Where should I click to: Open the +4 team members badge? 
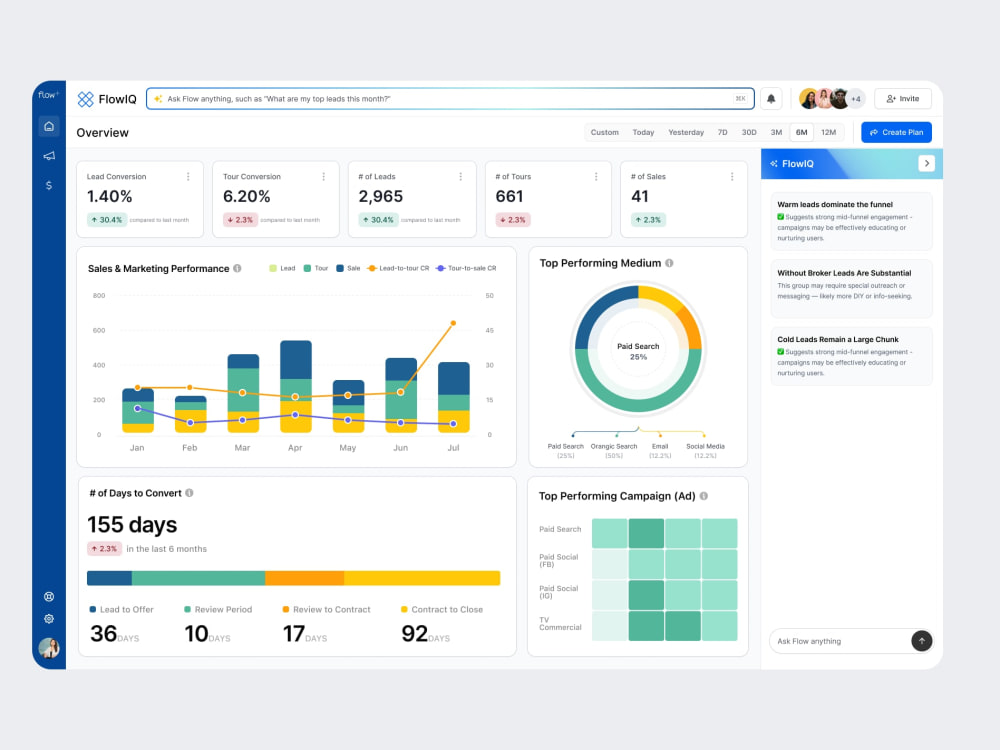[x=856, y=99]
